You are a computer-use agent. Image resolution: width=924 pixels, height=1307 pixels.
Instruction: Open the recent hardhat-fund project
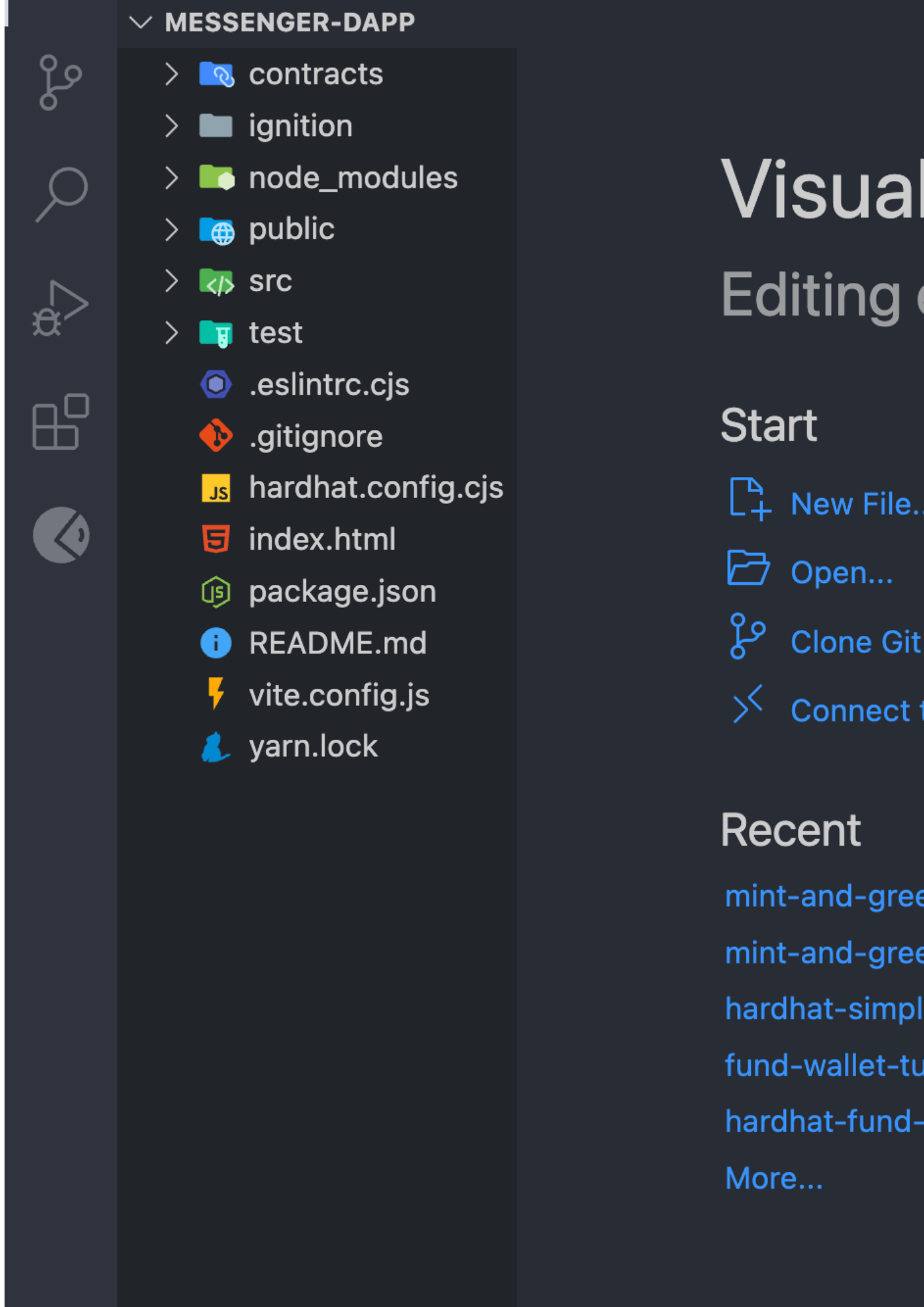point(824,1121)
